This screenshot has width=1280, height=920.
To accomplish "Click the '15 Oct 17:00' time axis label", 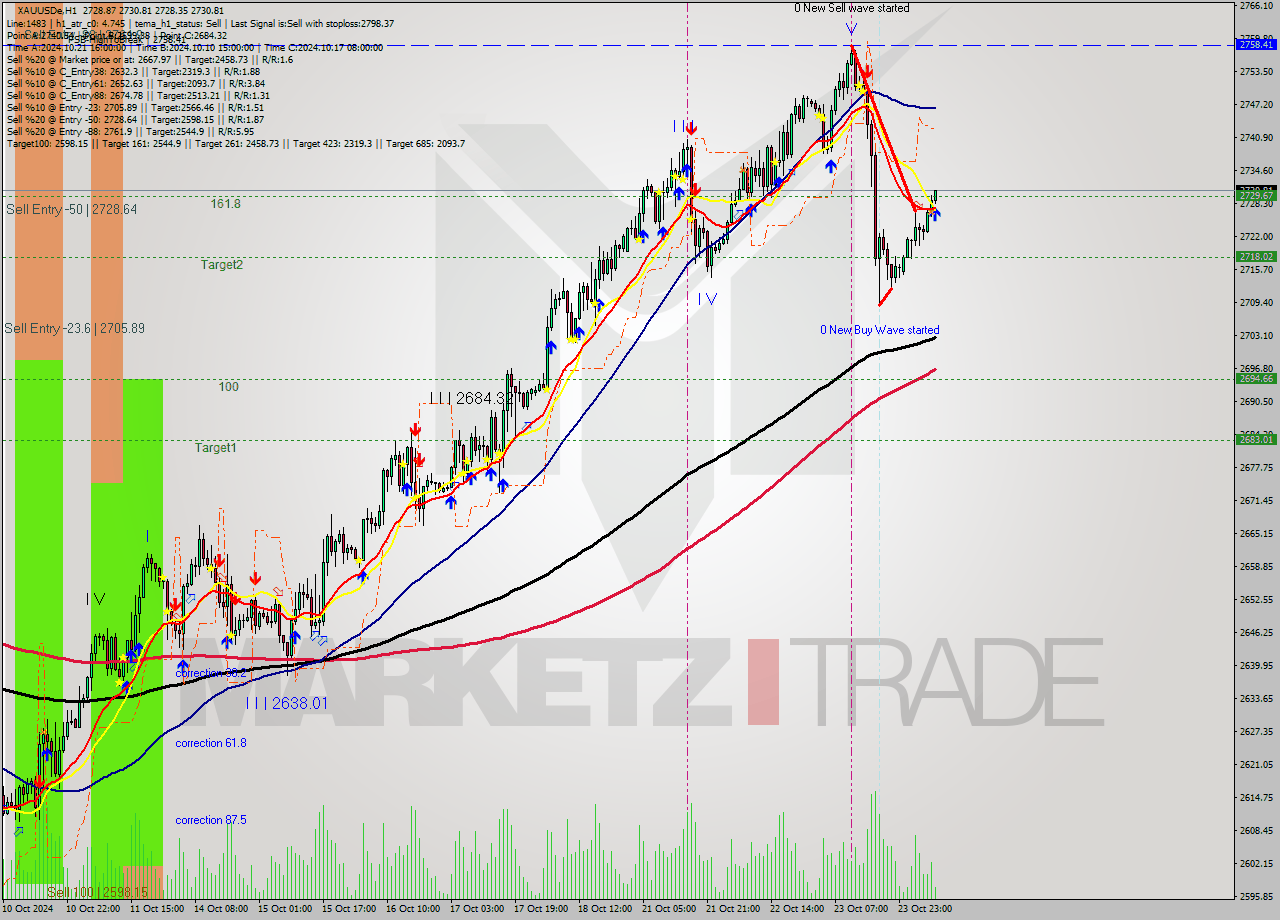I will click(350, 909).
